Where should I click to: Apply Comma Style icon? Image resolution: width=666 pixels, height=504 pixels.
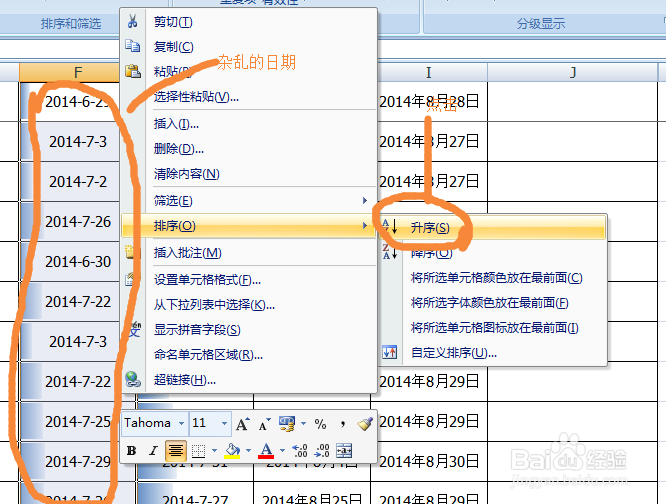point(342,424)
